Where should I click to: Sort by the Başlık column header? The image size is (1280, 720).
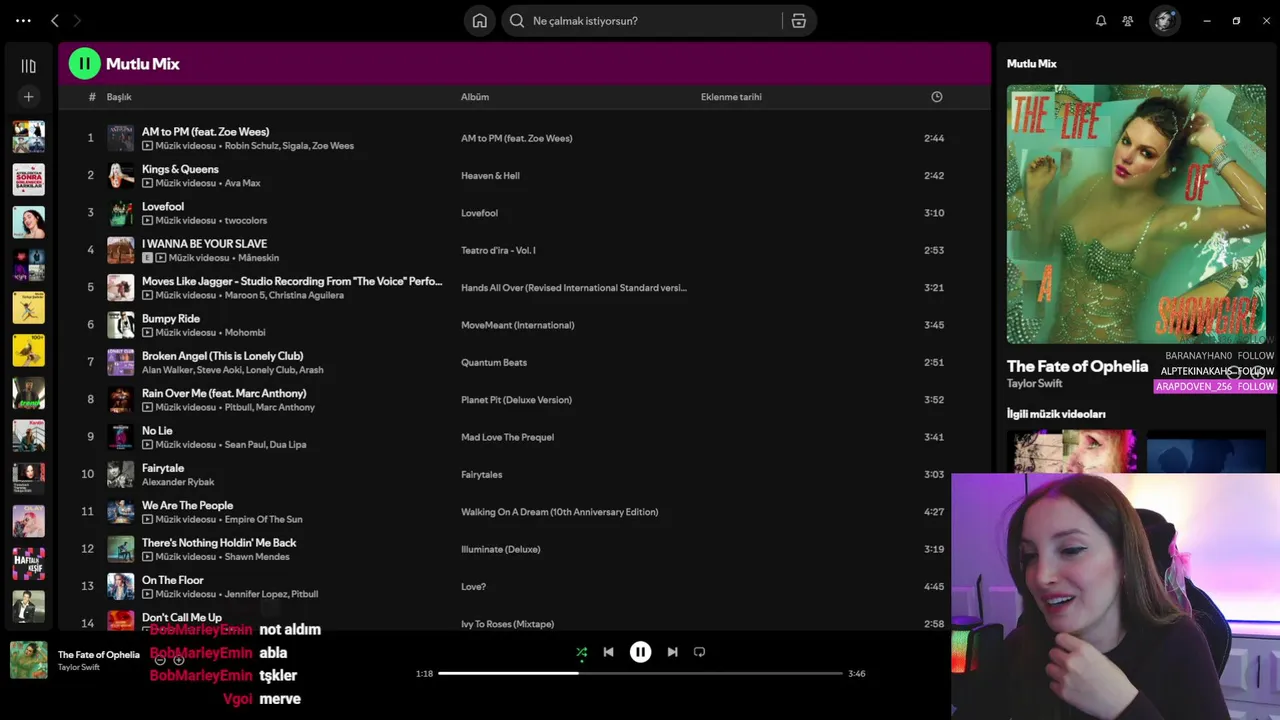(119, 97)
